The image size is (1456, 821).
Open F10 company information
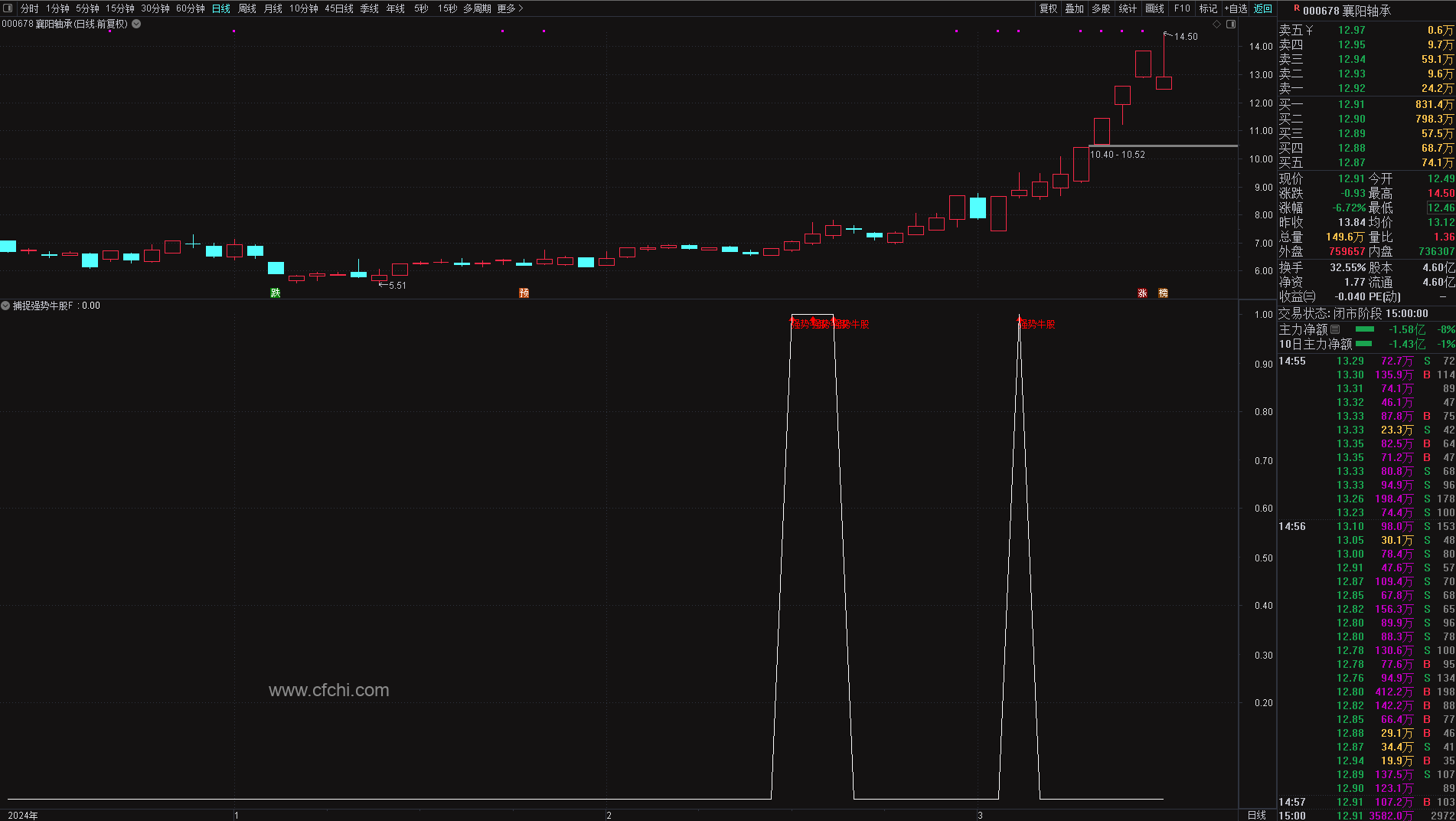(1182, 8)
